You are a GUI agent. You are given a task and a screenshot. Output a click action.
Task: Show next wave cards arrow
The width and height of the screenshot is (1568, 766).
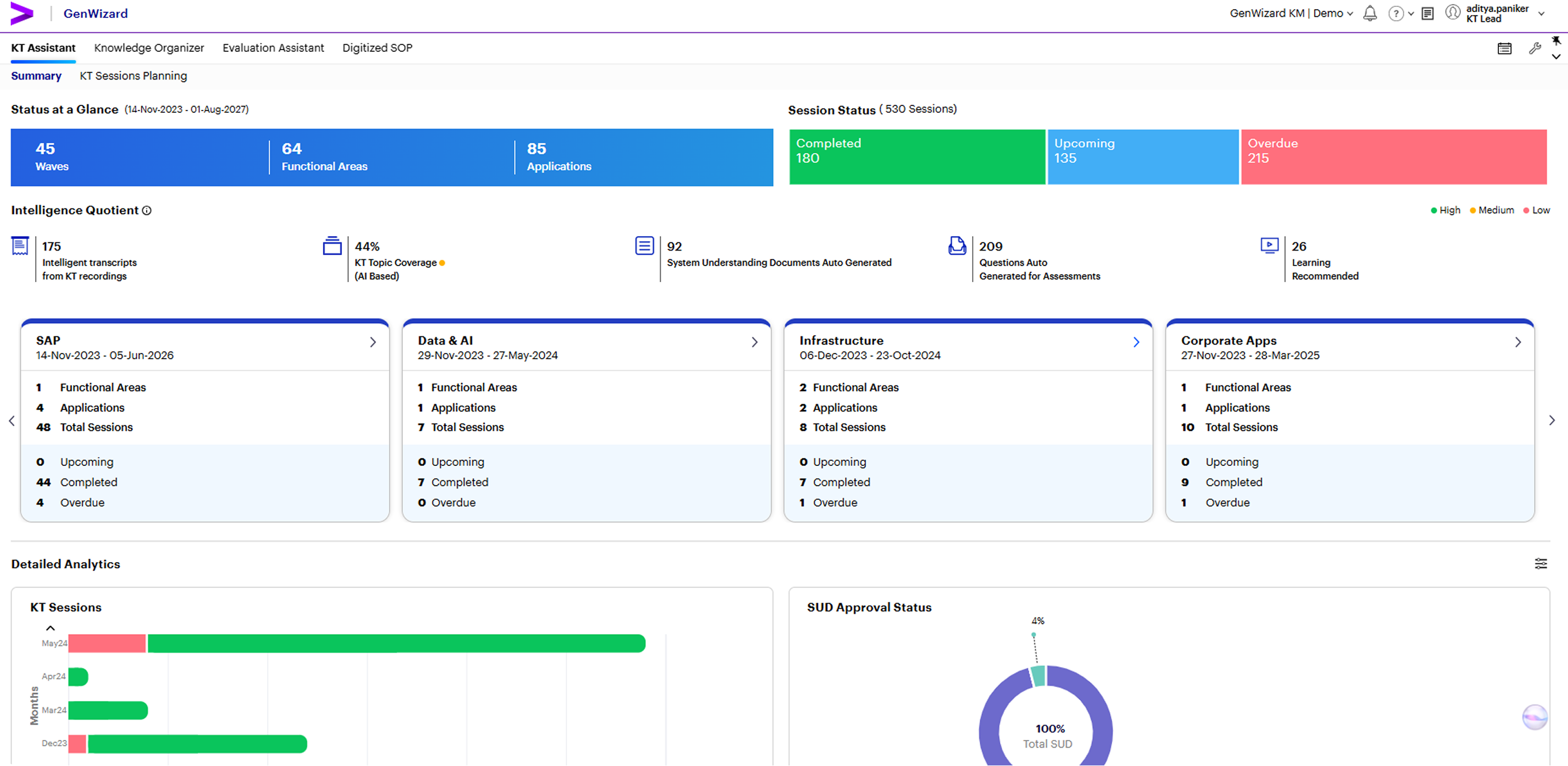tap(1552, 420)
